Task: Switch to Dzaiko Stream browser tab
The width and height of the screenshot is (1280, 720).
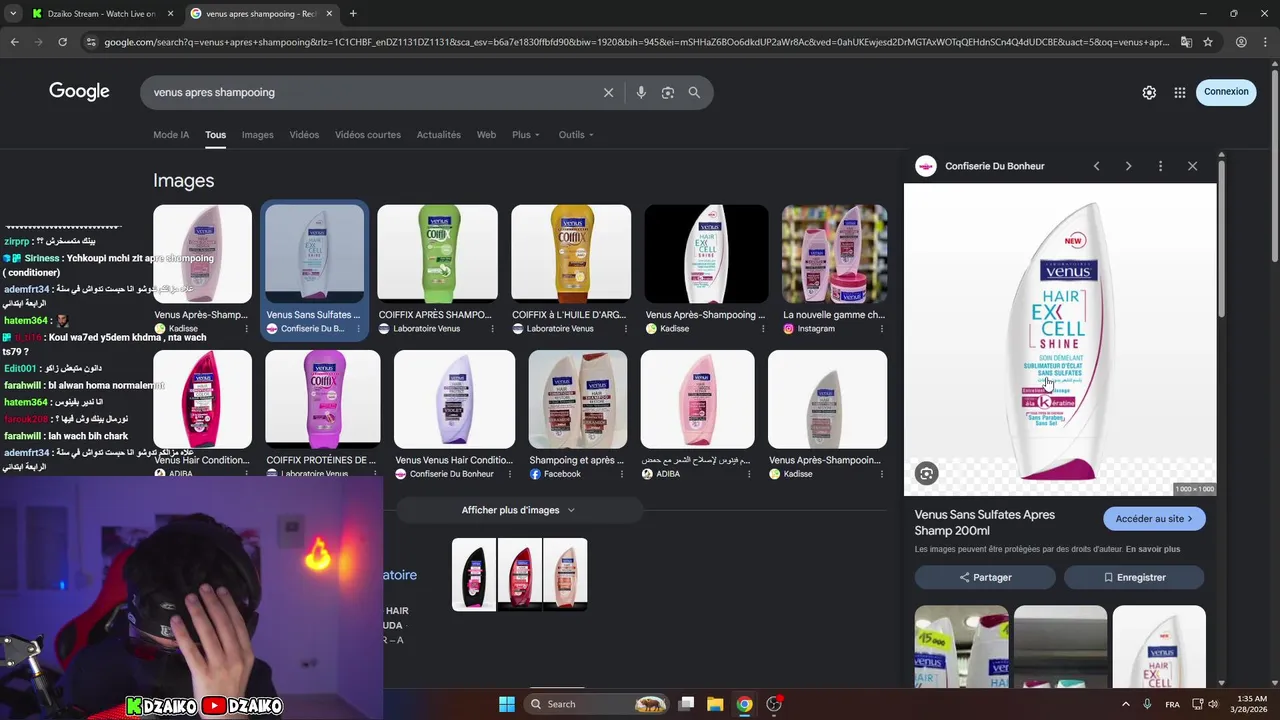Action: 102,14
